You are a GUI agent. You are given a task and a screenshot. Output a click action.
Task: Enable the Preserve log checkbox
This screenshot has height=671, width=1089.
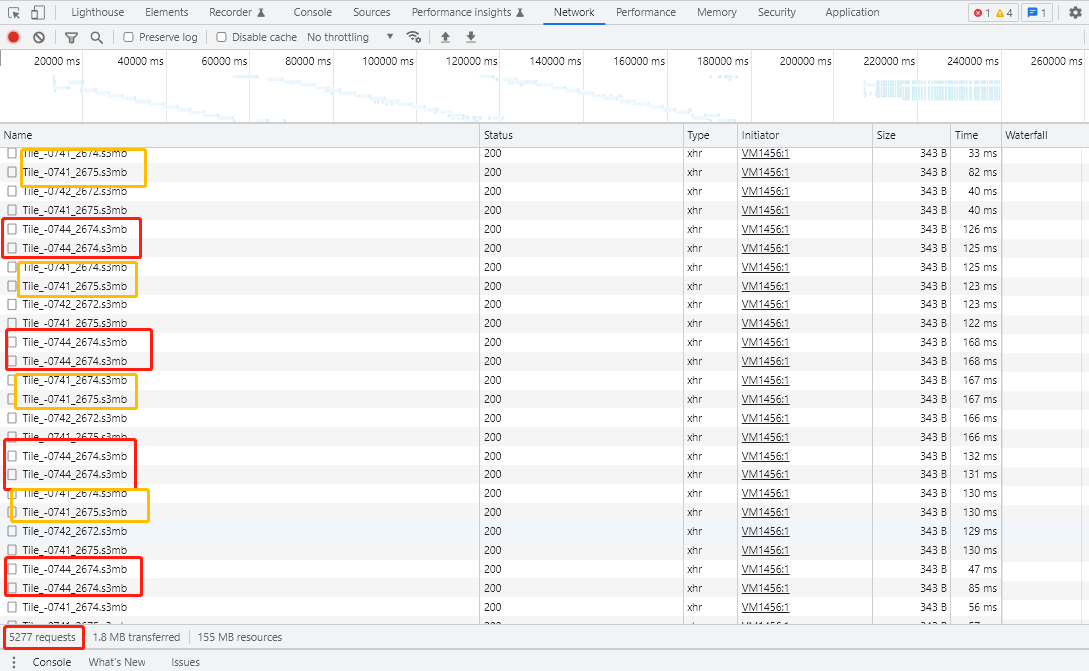(128, 38)
